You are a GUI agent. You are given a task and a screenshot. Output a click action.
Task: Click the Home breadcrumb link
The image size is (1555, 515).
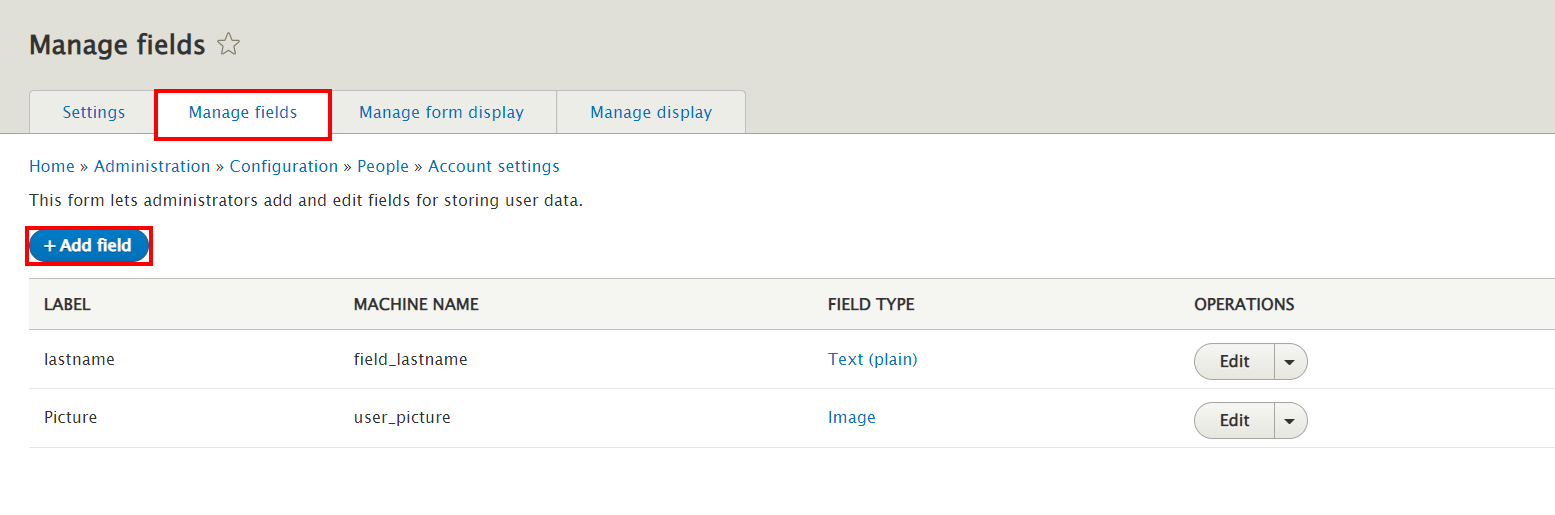point(52,166)
